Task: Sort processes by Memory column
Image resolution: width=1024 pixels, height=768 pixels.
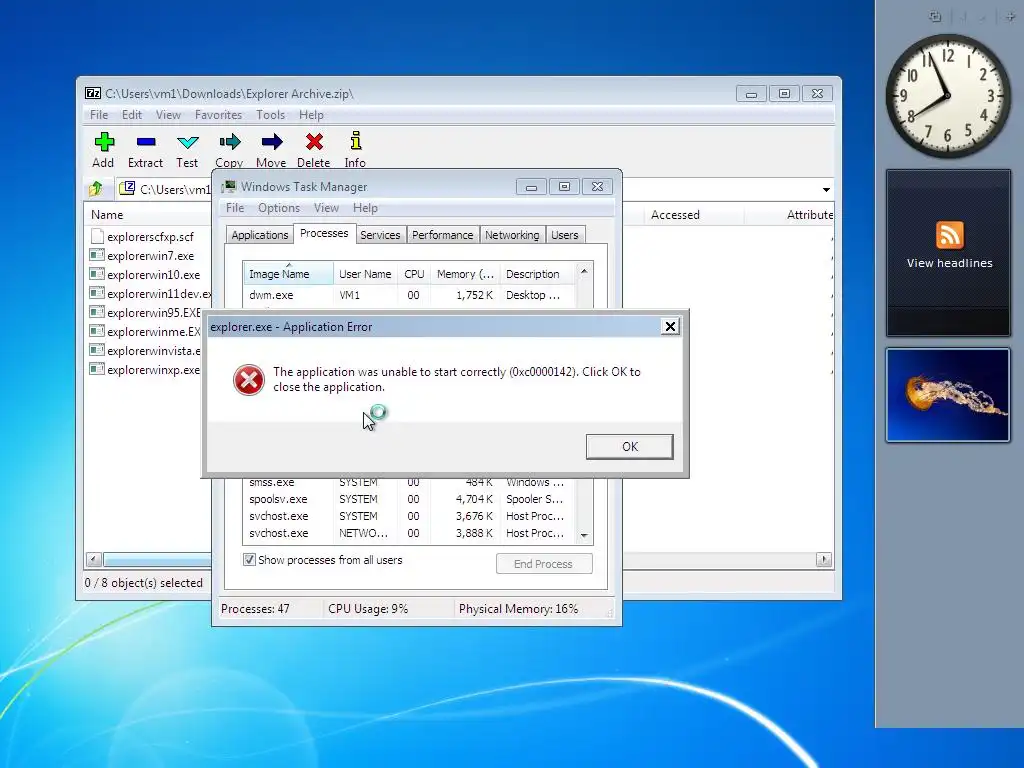Action: point(465,274)
